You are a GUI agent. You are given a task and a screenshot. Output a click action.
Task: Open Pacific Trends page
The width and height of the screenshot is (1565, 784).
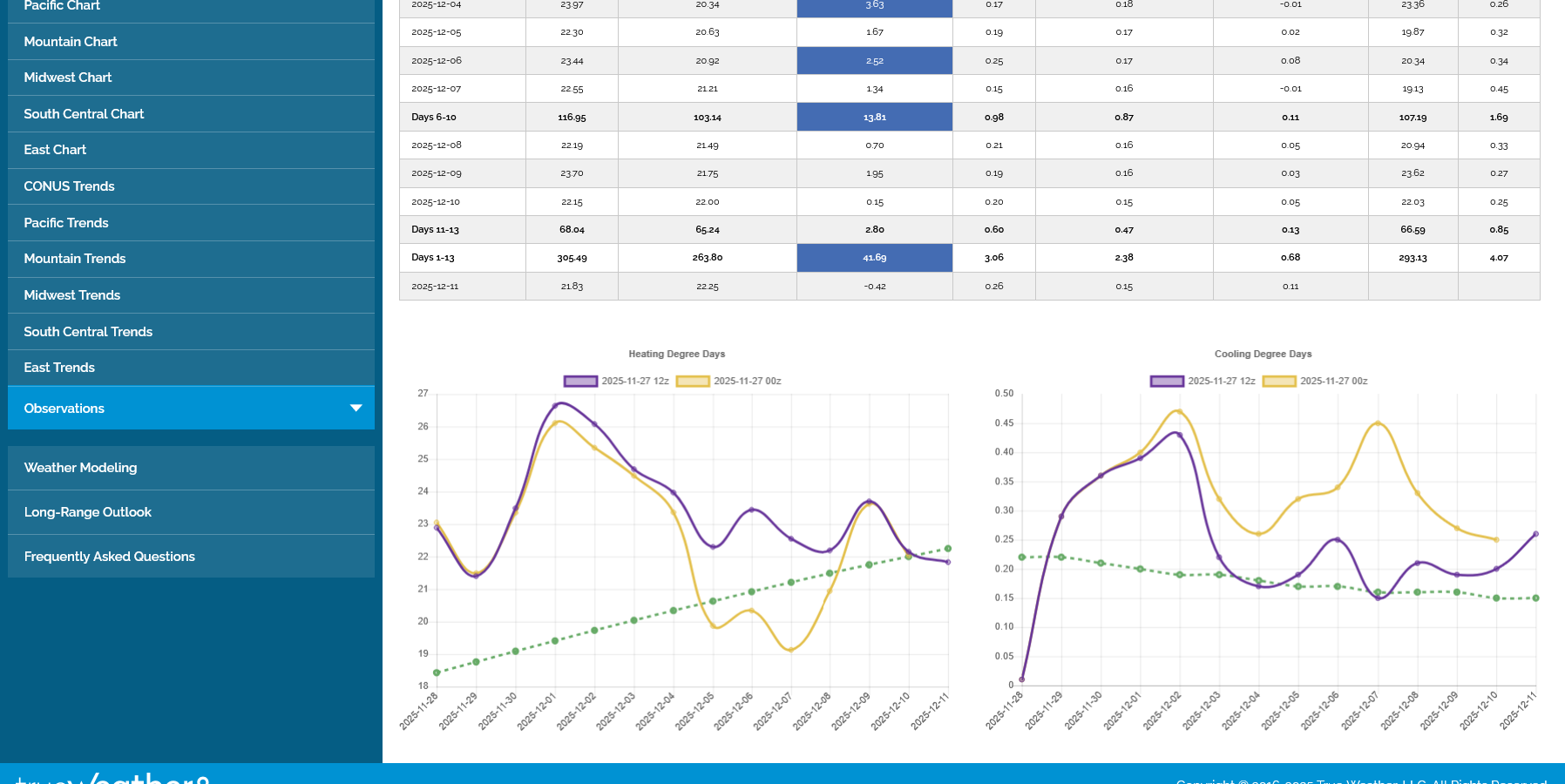pyautogui.click(x=66, y=223)
